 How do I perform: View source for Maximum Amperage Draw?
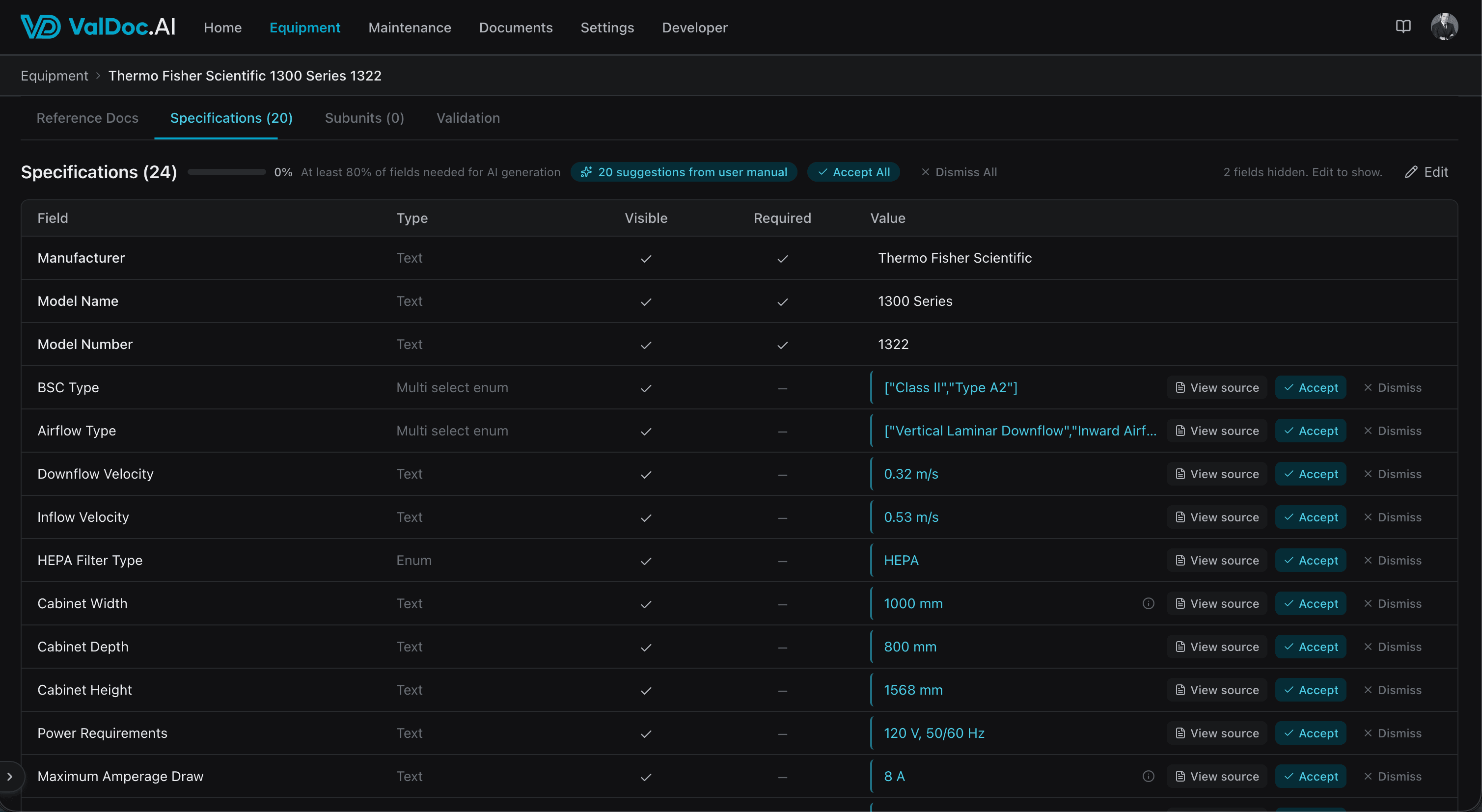coord(1217,776)
